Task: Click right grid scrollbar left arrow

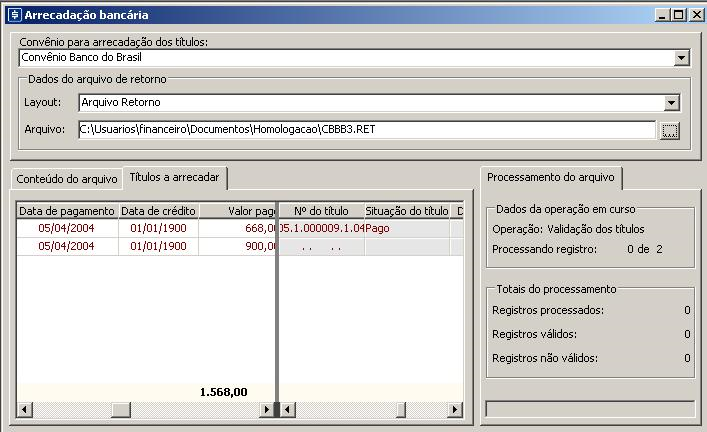Action: click(x=286, y=409)
